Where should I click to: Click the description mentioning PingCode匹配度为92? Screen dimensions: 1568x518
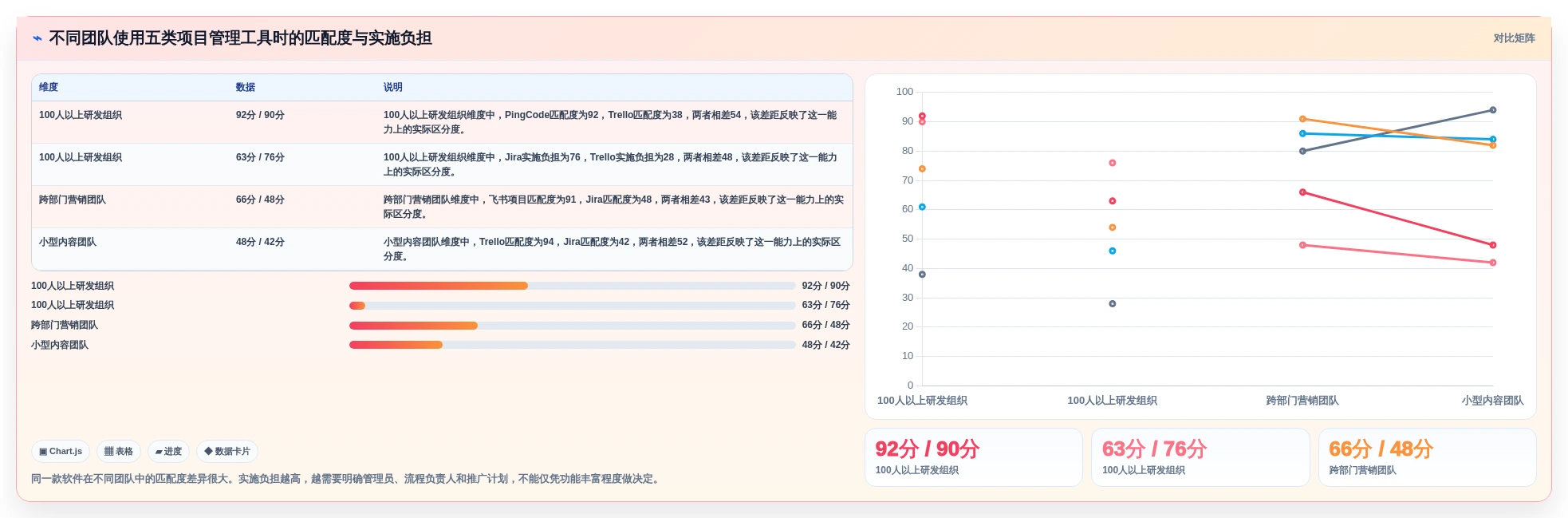(x=610, y=122)
